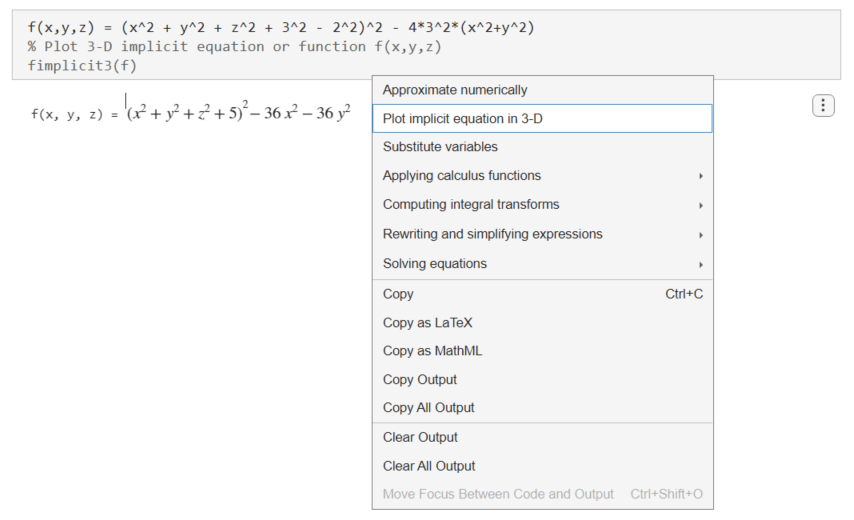Click the fimplicit3(f) code line

click(x=82, y=66)
